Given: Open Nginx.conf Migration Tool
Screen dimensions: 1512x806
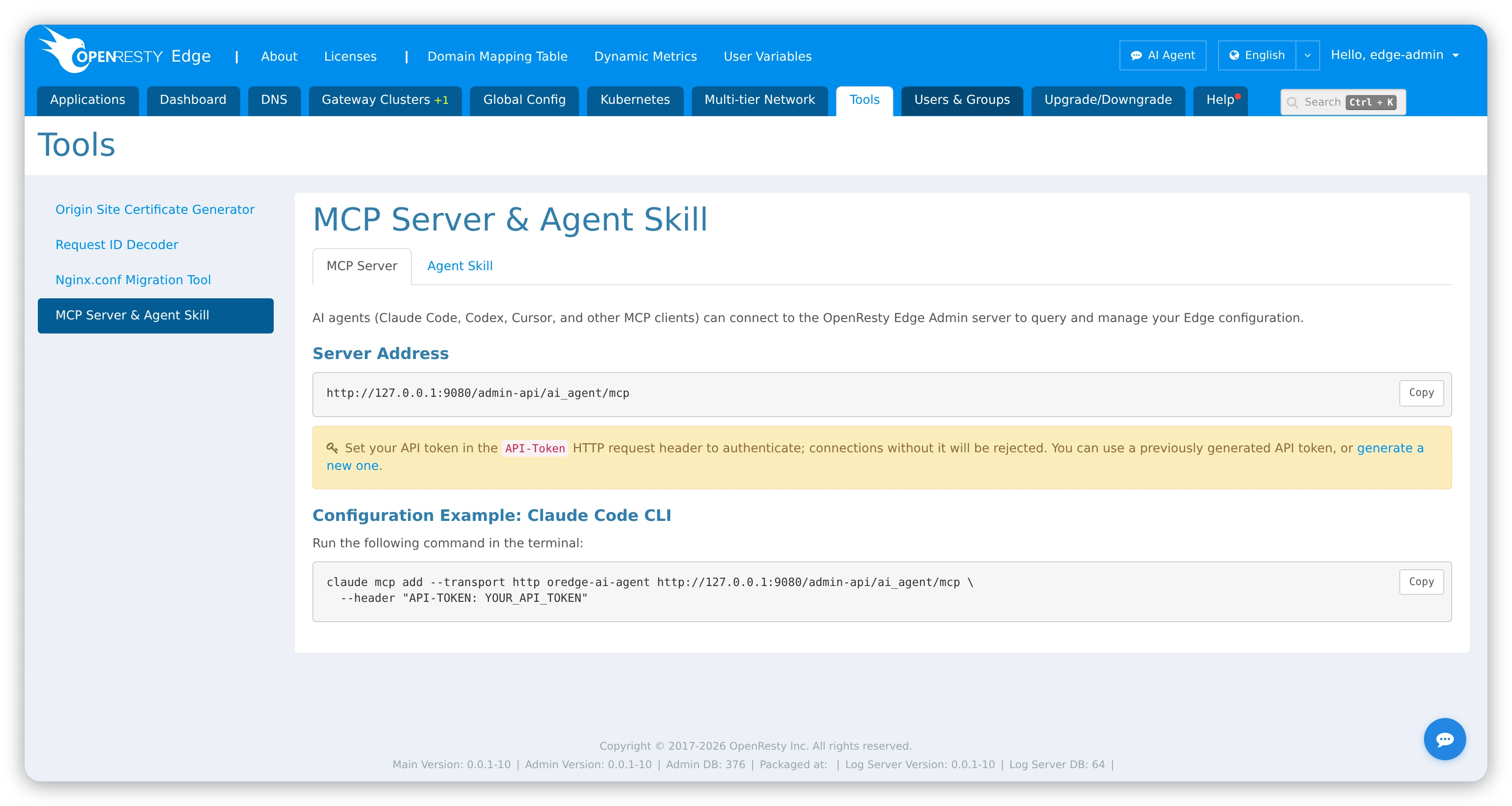Looking at the screenshot, I should tap(132, 280).
